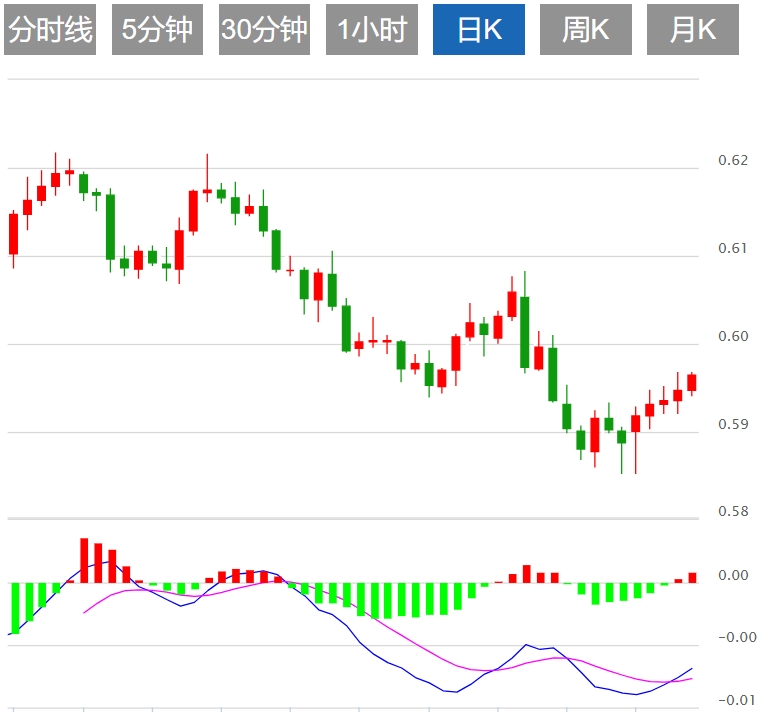Click the last red candlestick on the right
Screen dimensions: 771x712
[x=691, y=382]
